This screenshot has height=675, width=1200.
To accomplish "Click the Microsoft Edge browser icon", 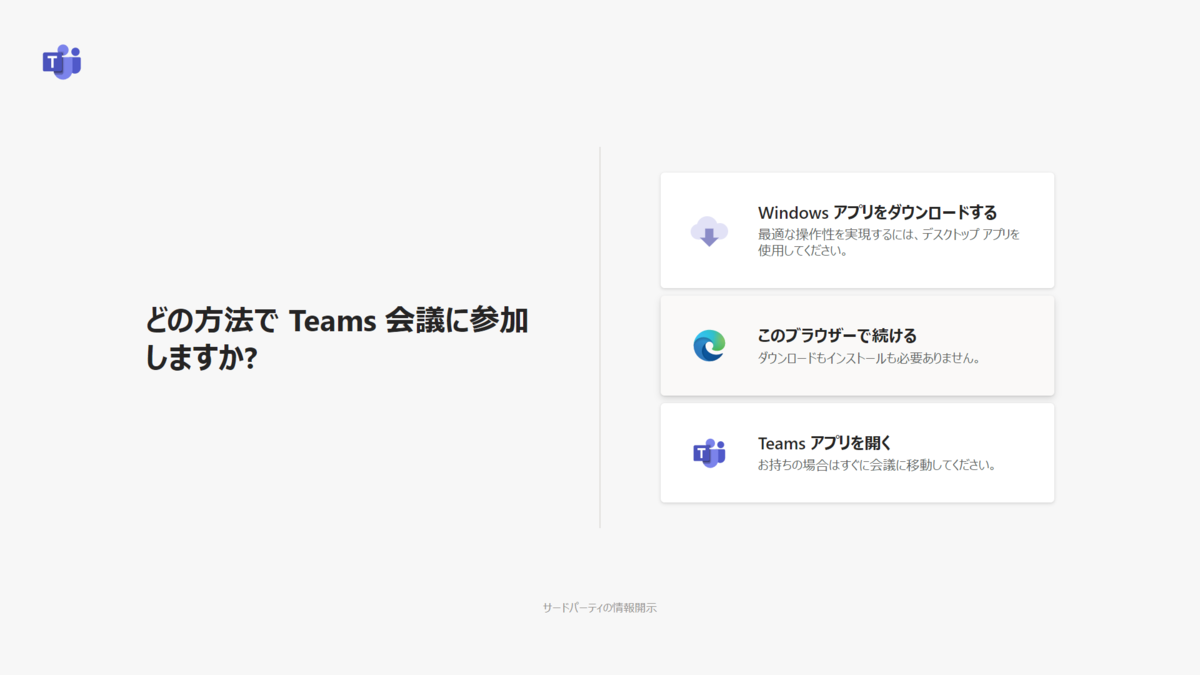I will (709, 346).
